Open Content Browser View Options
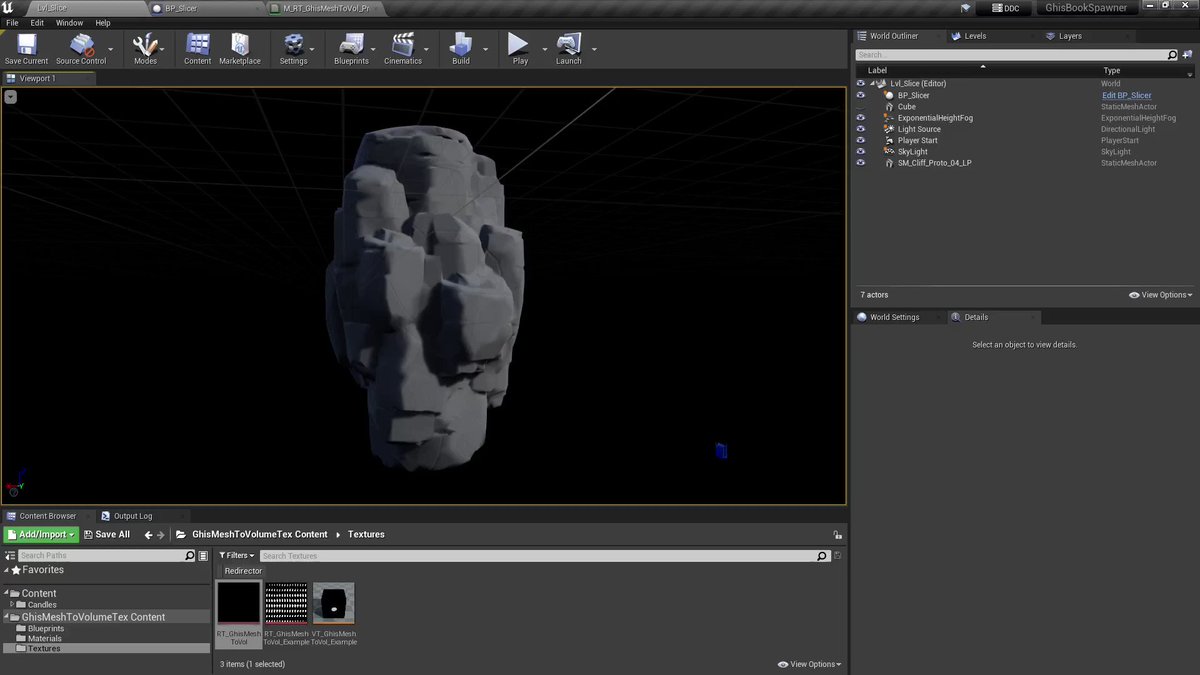 (x=809, y=664)
